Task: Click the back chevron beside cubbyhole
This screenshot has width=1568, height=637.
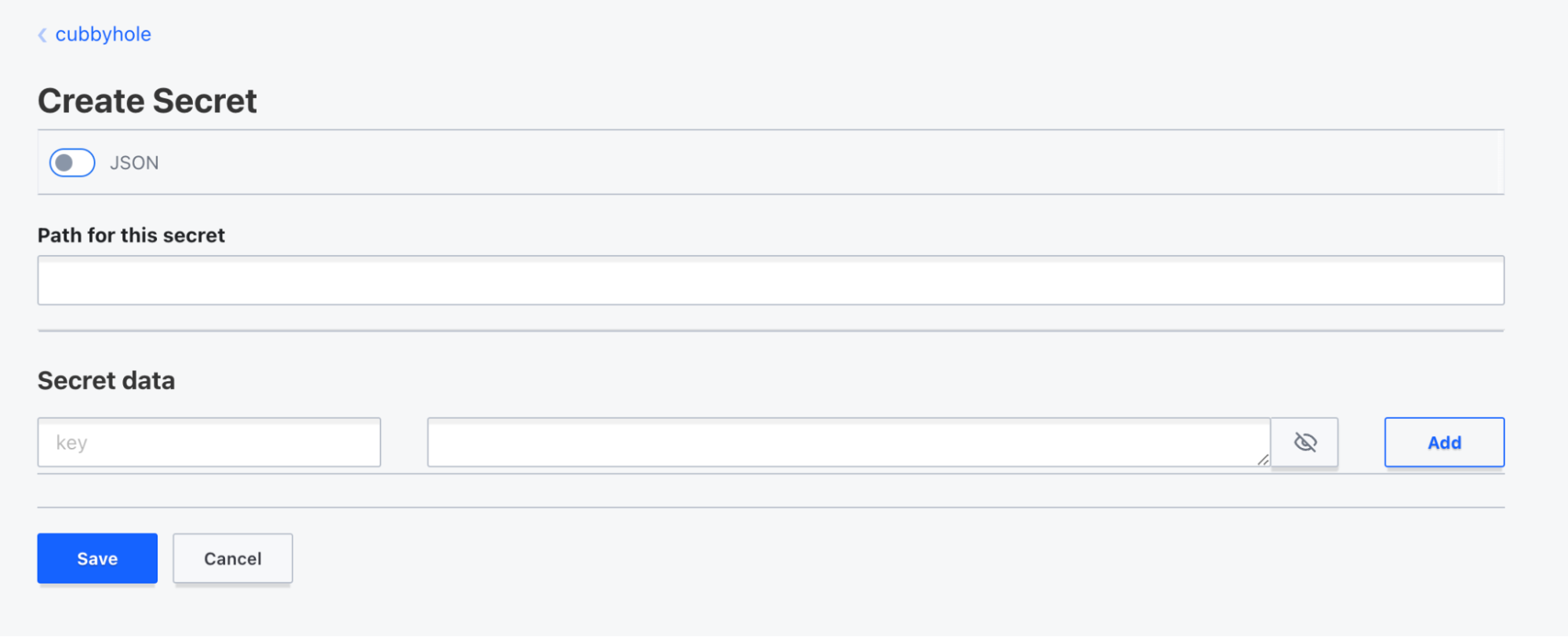Action: click(42, 35)
